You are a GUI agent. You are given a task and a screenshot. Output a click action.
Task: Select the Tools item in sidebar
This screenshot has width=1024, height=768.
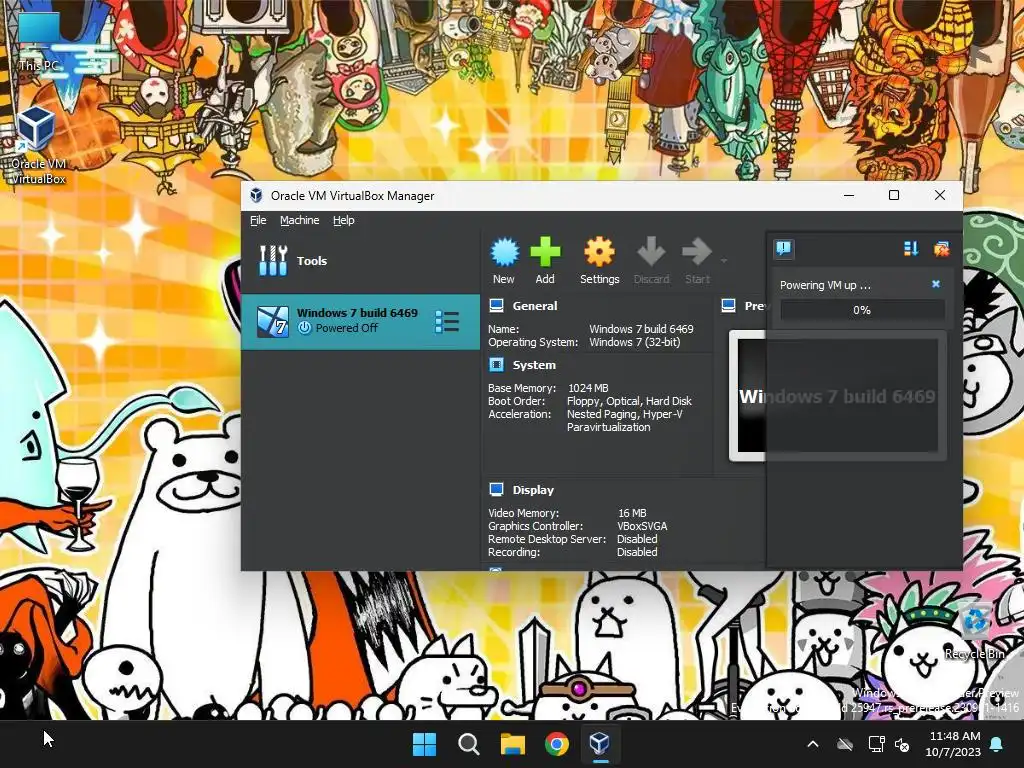pyautogui.click(x=360, y=261)
